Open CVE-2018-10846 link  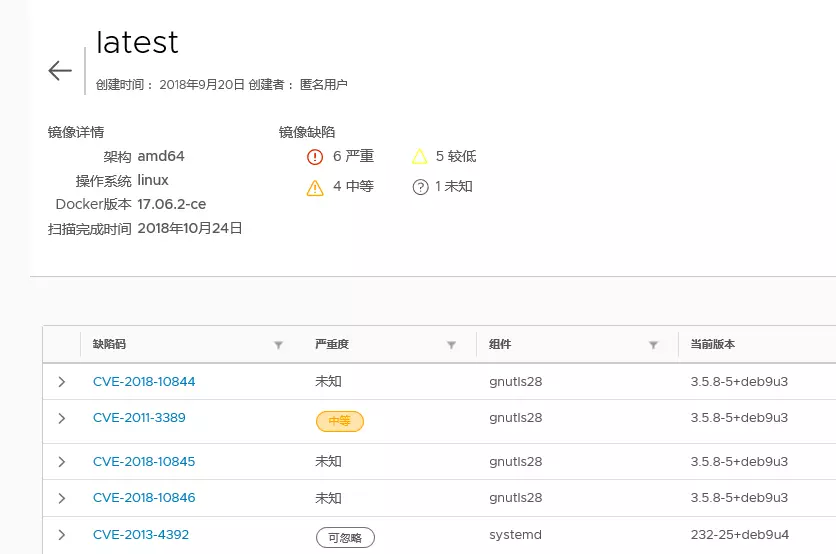144,498
